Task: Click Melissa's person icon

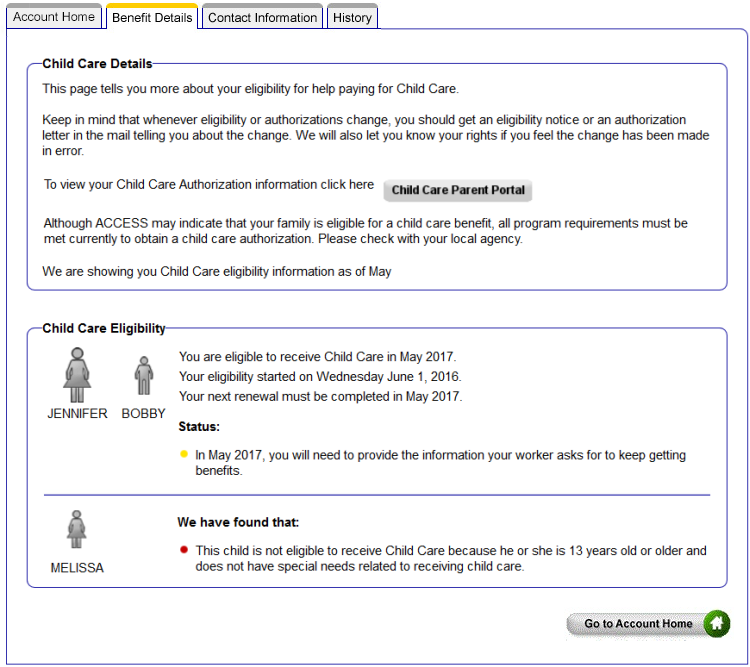Action: click(77, 530)
